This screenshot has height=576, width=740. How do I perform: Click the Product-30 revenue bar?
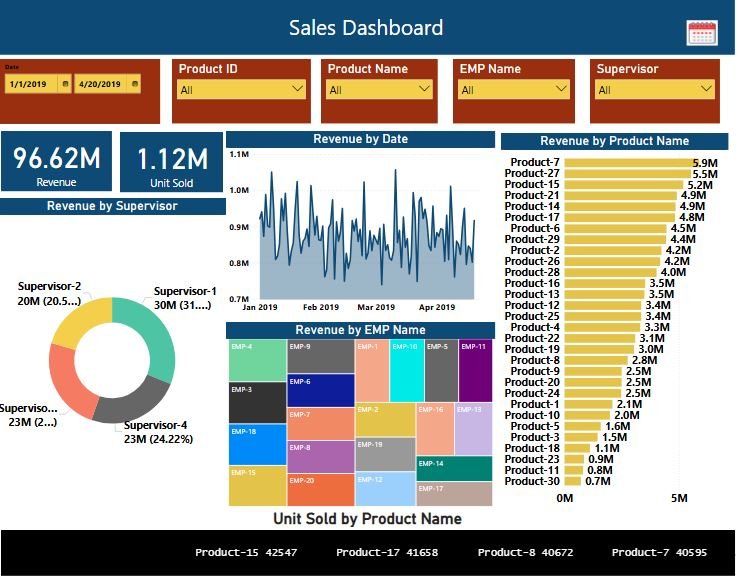tap(573, 481)
